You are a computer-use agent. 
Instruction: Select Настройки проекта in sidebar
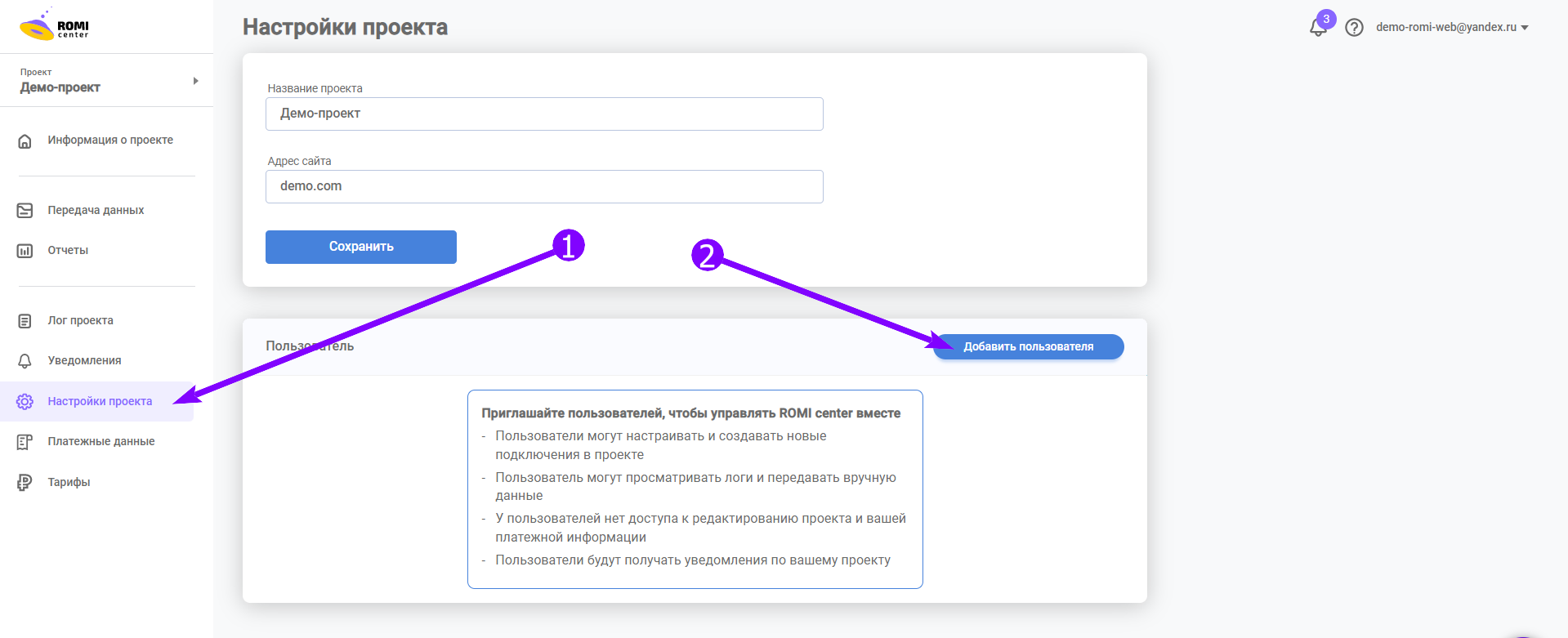coord(97,401)
